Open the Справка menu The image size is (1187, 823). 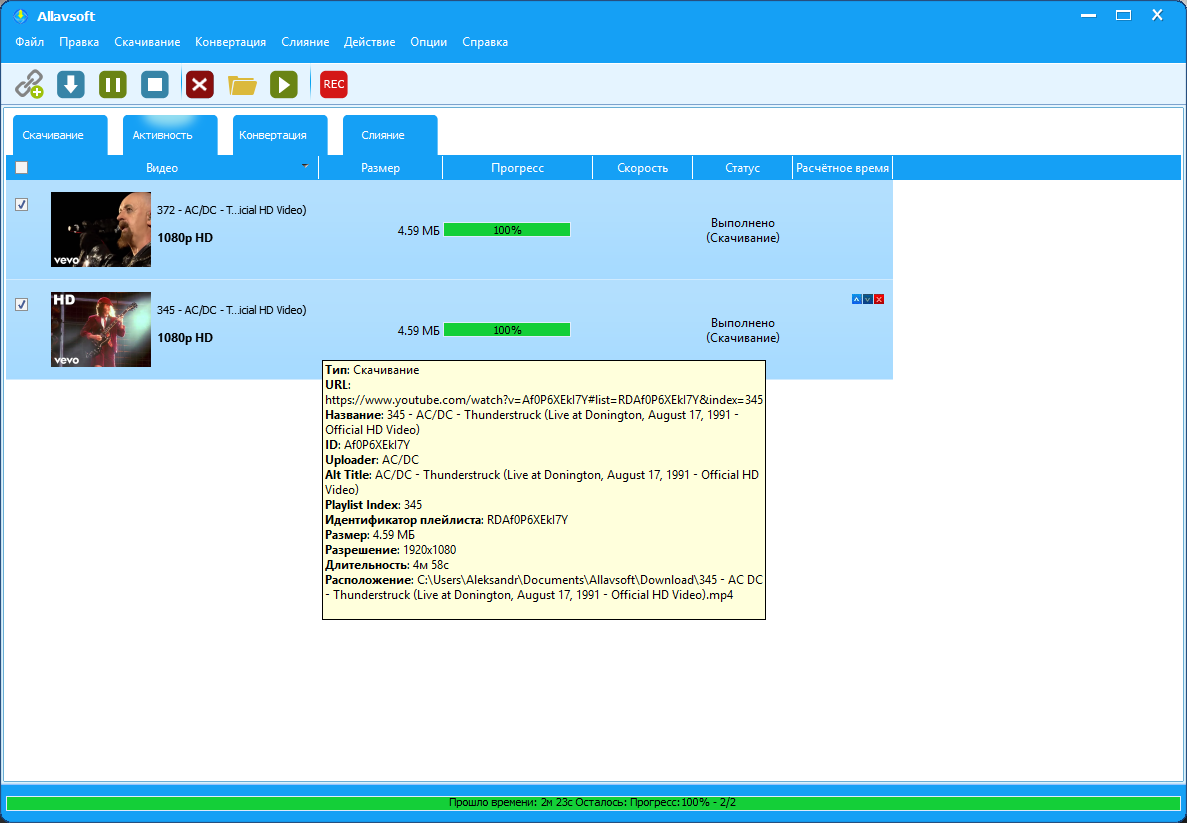484,42
